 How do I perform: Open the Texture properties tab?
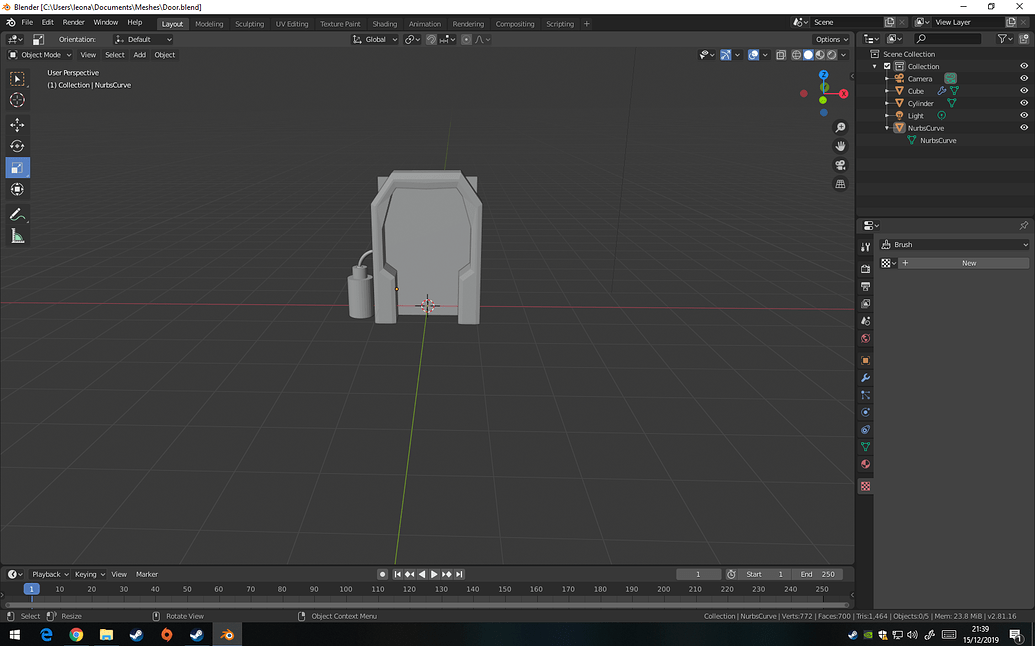[x=865, y=486]
